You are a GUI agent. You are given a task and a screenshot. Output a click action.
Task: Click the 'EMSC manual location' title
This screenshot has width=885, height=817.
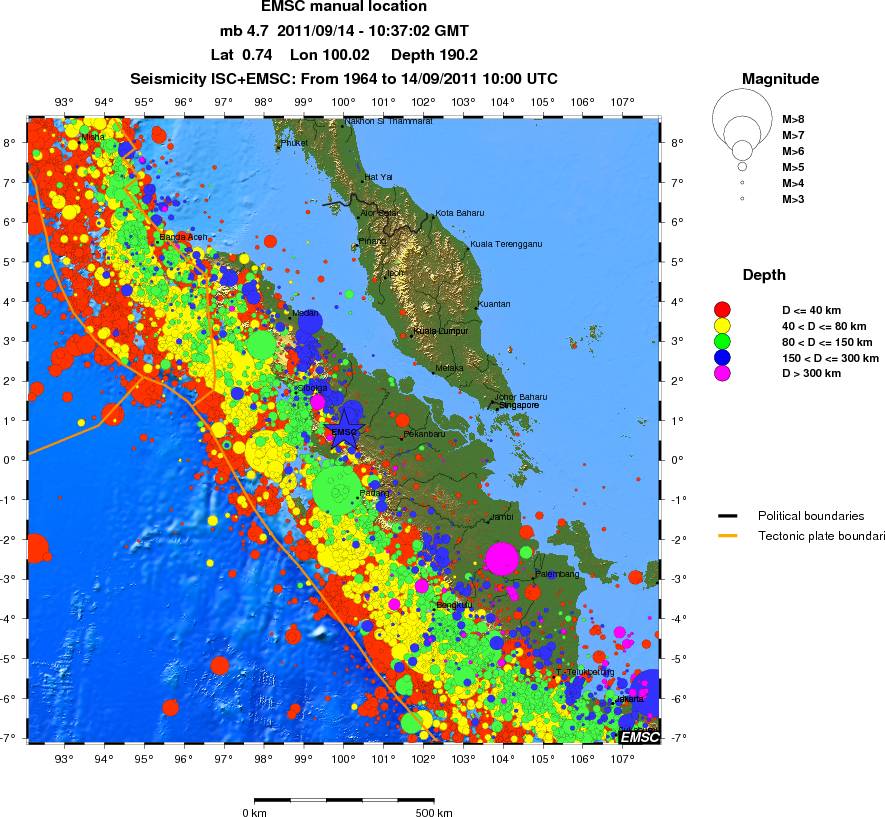344,7
